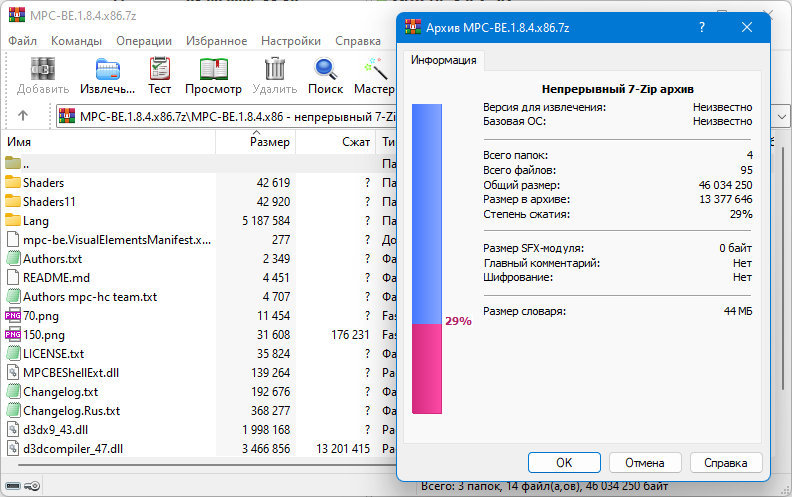
Task: Click the Добавить (Add) toolbar icon
Action: 43,69
